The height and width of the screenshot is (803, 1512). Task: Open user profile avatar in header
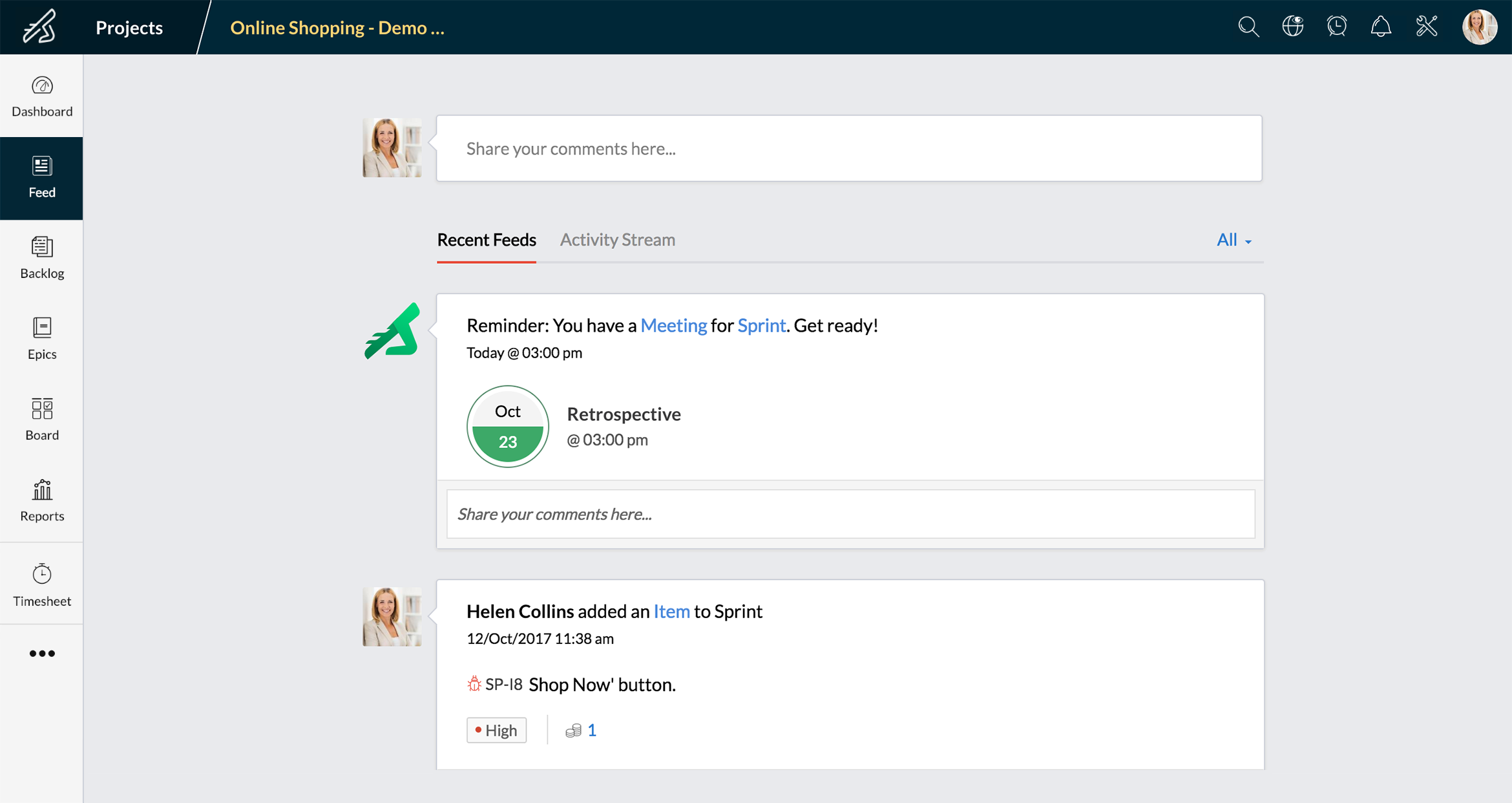click(1480, 27)
